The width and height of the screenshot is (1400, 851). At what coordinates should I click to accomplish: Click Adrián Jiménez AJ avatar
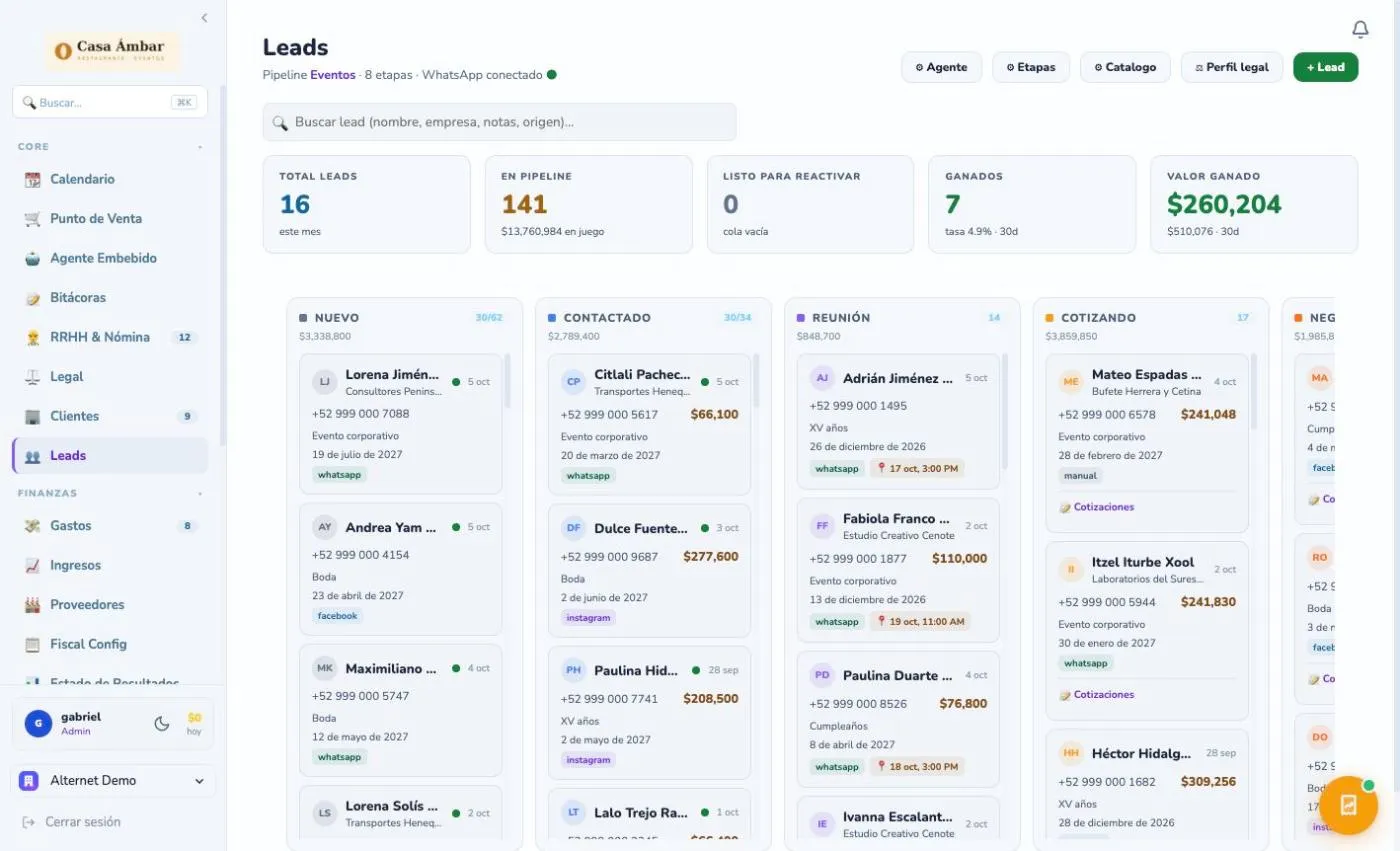[x=822, y=378]
